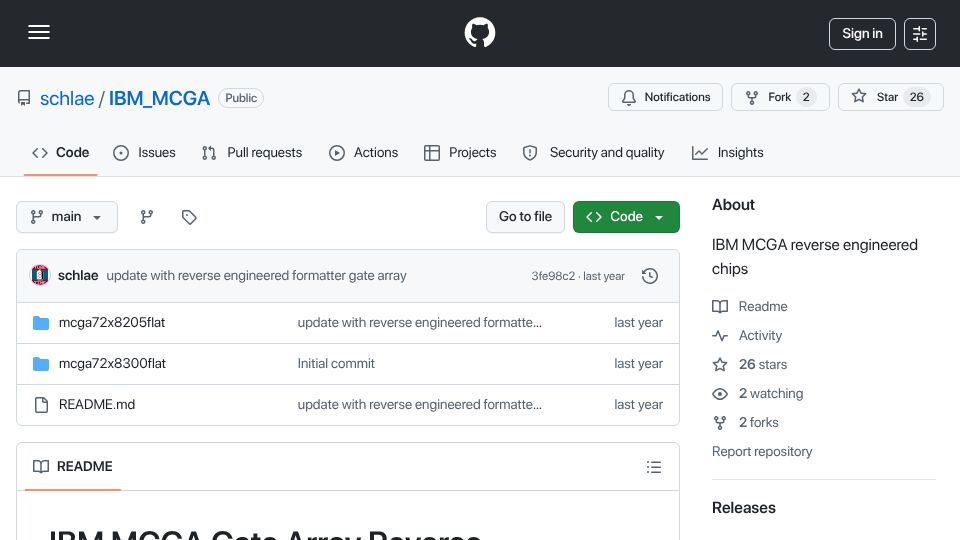Viewport: 960px width, 540px height.
Task: Open the schlae owner profile link
Action: click(67, 98)
